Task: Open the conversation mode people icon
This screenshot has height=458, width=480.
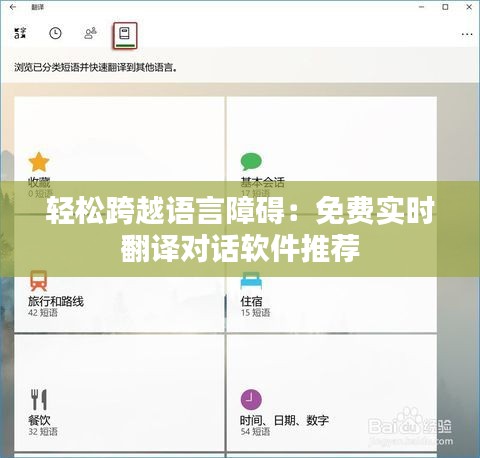Action: 90,33
